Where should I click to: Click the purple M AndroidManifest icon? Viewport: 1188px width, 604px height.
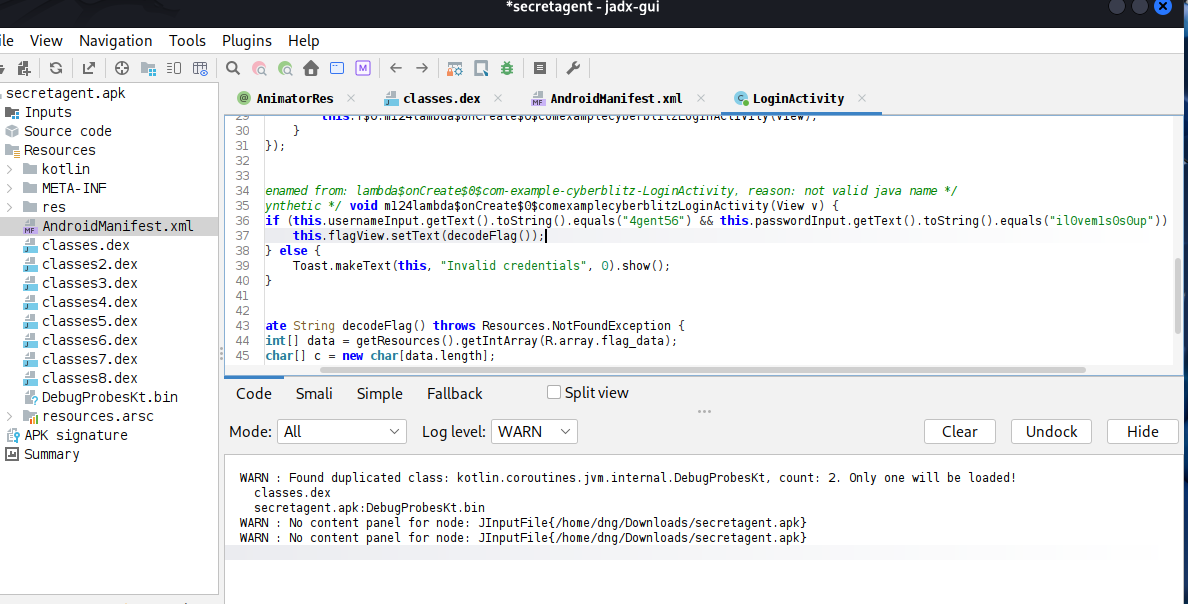click(363, 68)
